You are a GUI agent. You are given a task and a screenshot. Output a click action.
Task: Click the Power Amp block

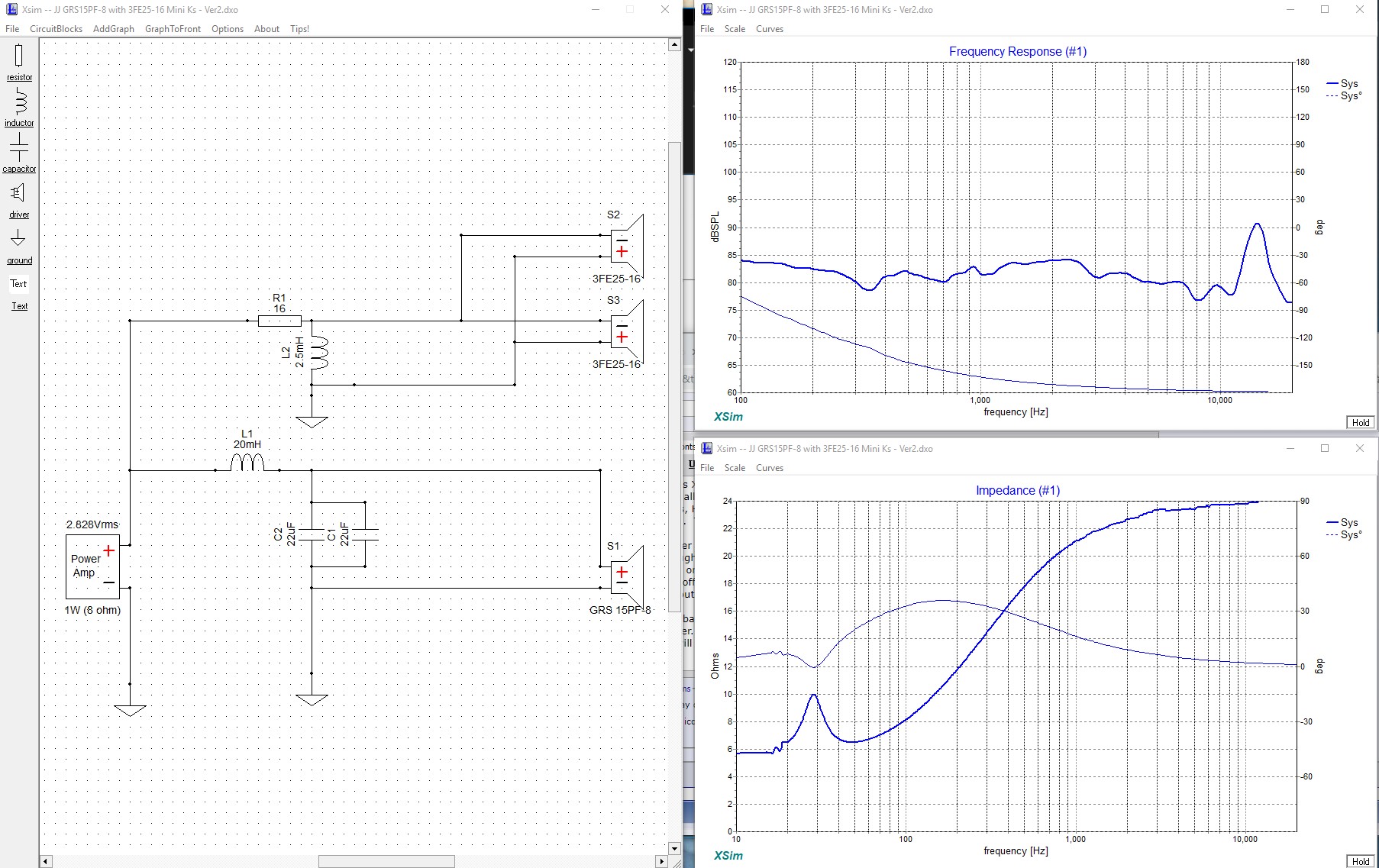click(92, 566)
